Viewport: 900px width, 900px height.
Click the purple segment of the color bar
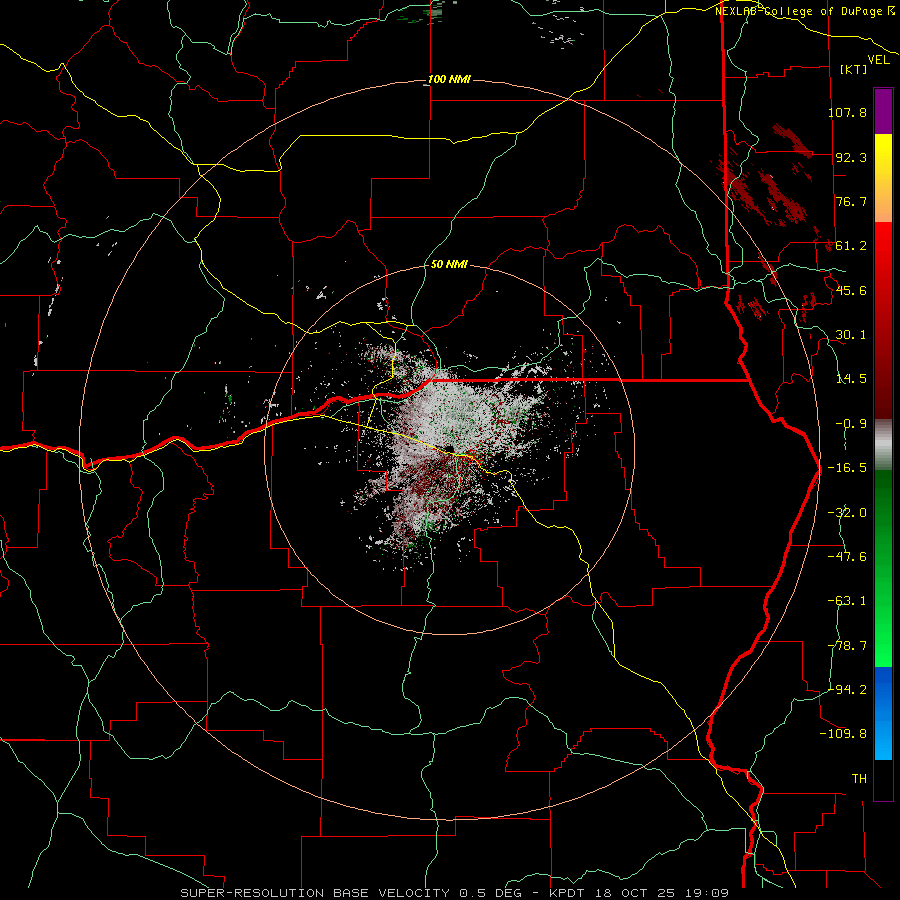pyautogui.click(x=883, y=112)
